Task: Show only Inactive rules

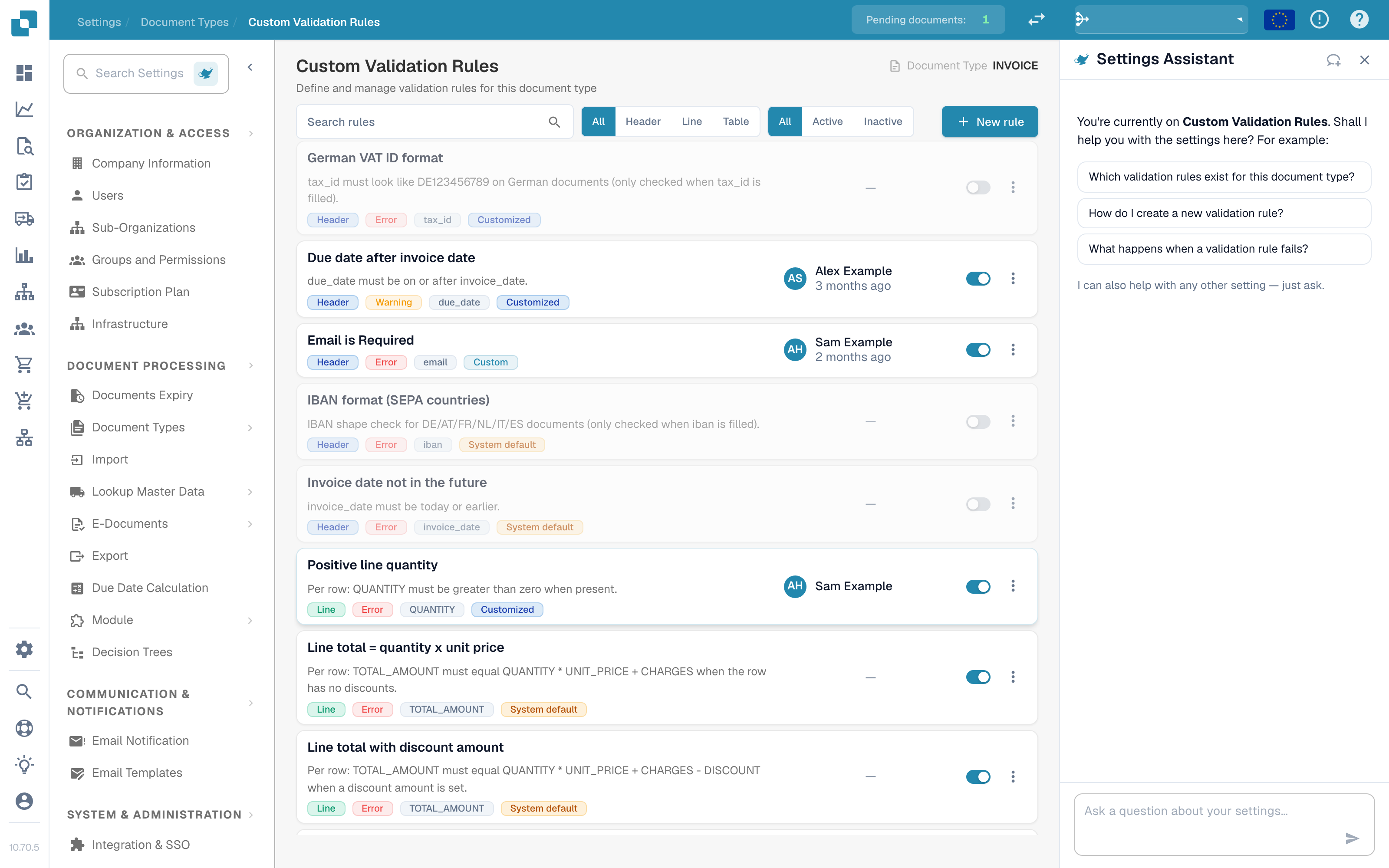Action: pos(883,122)
